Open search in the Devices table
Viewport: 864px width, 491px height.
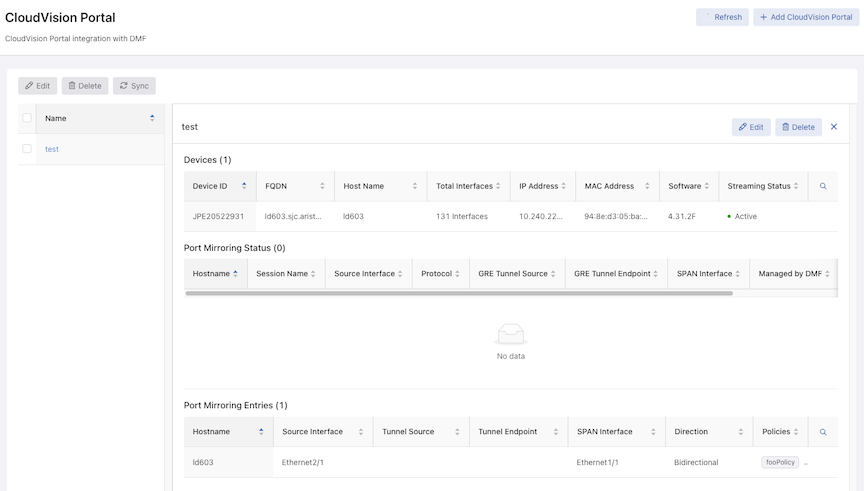pos(823,186)
